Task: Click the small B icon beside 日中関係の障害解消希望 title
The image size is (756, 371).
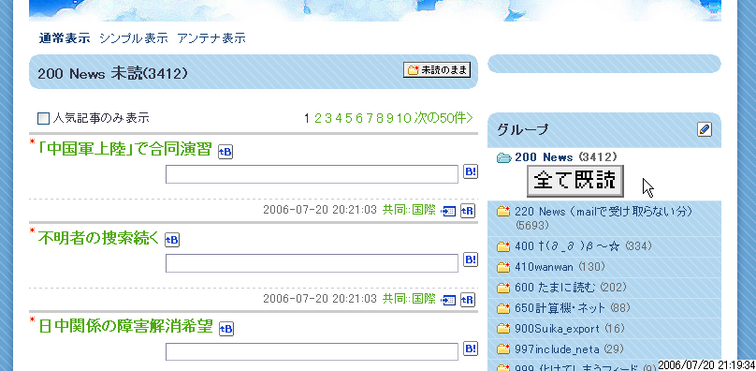Action: (x=226, y=329)
